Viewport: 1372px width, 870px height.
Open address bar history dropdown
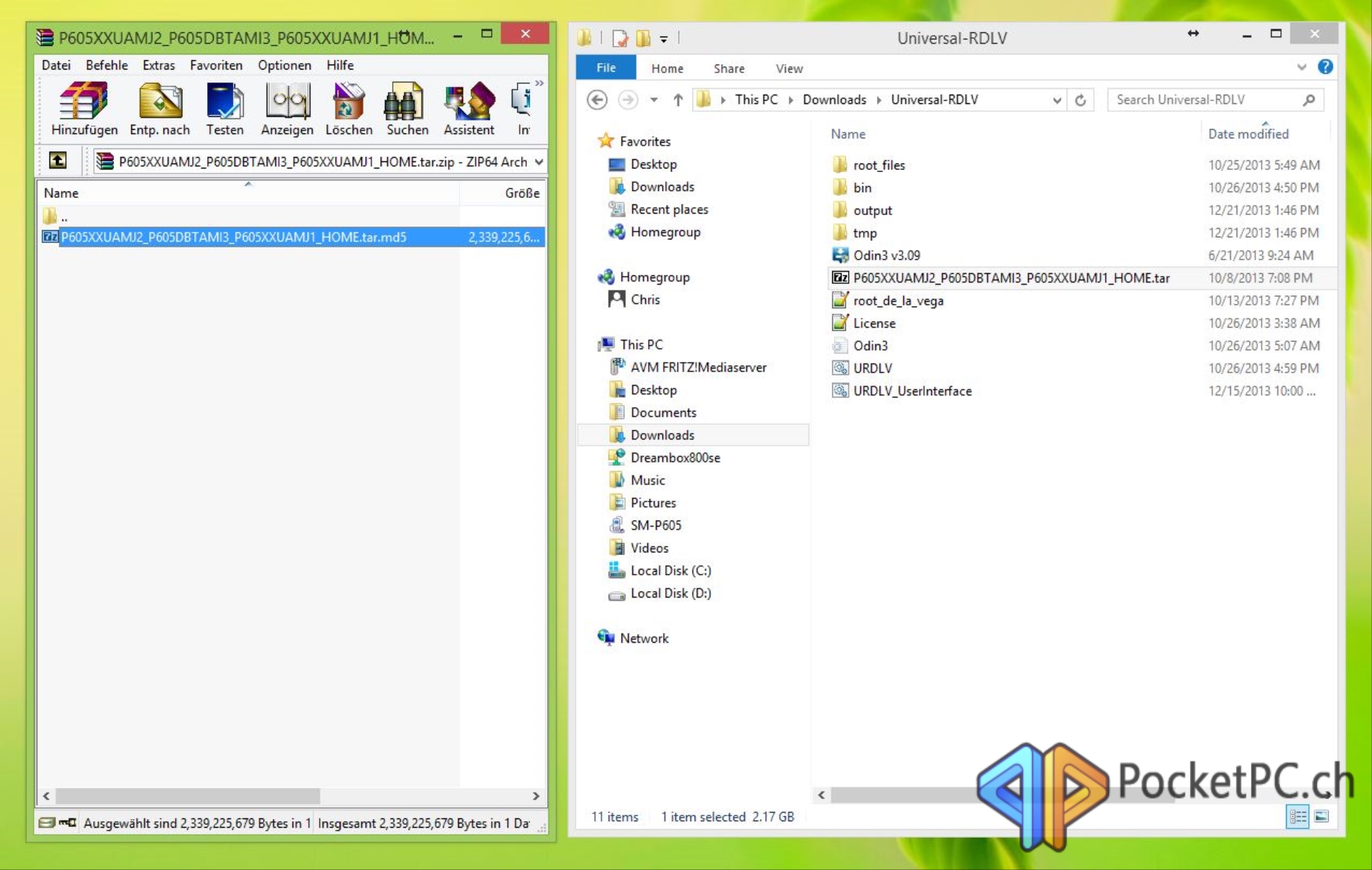pos(1057,100)
